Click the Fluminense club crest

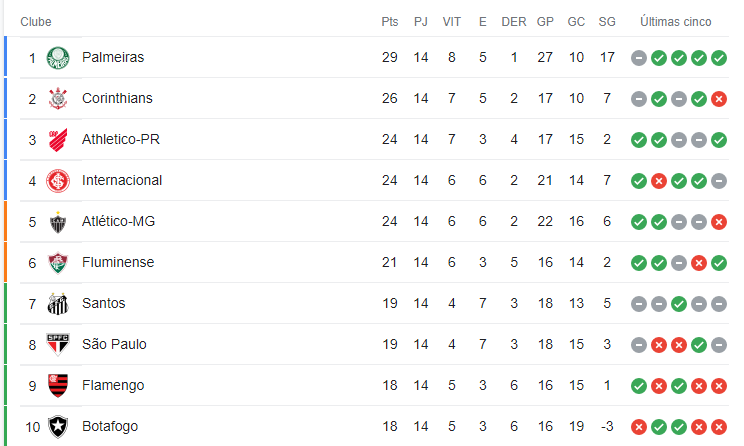click(58, 263)
